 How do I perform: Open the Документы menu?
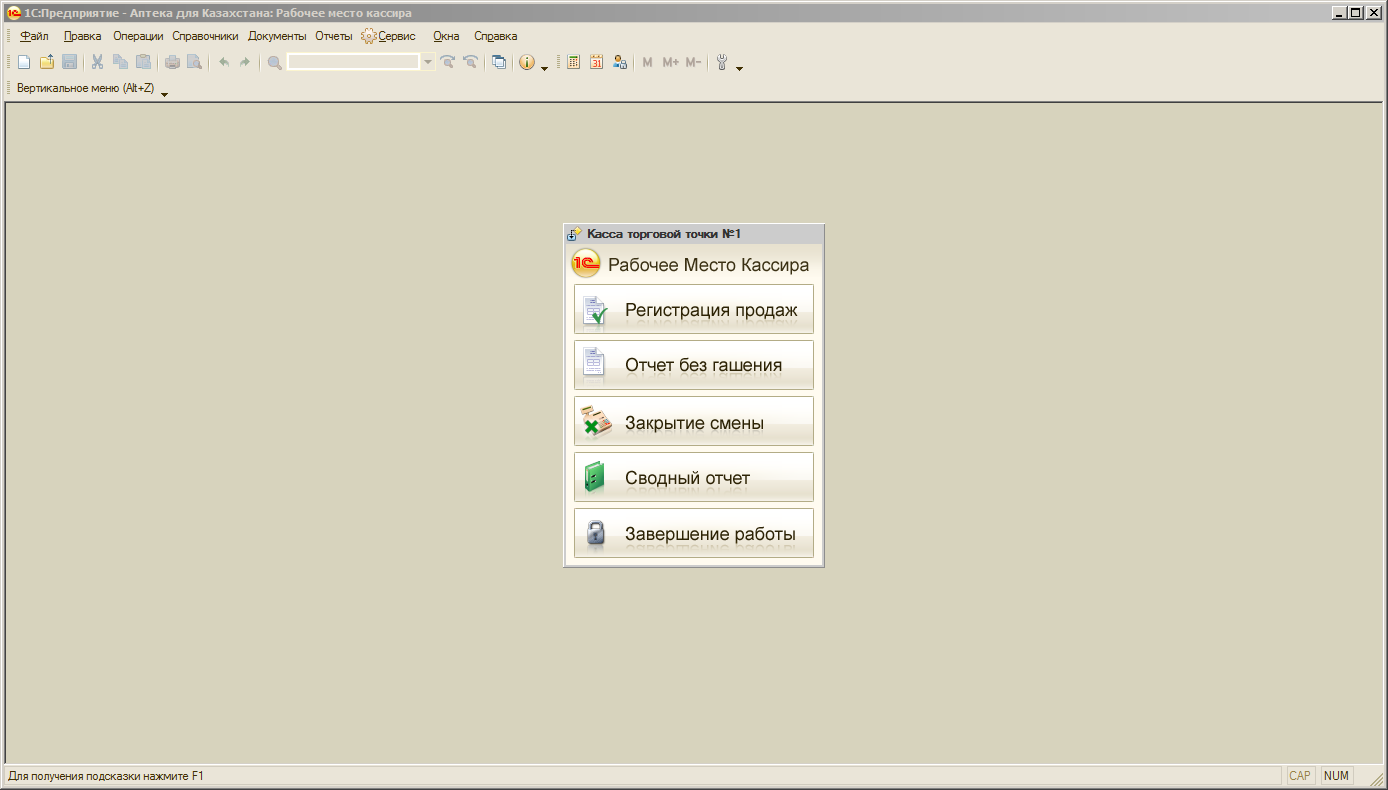tap(277, 36)
